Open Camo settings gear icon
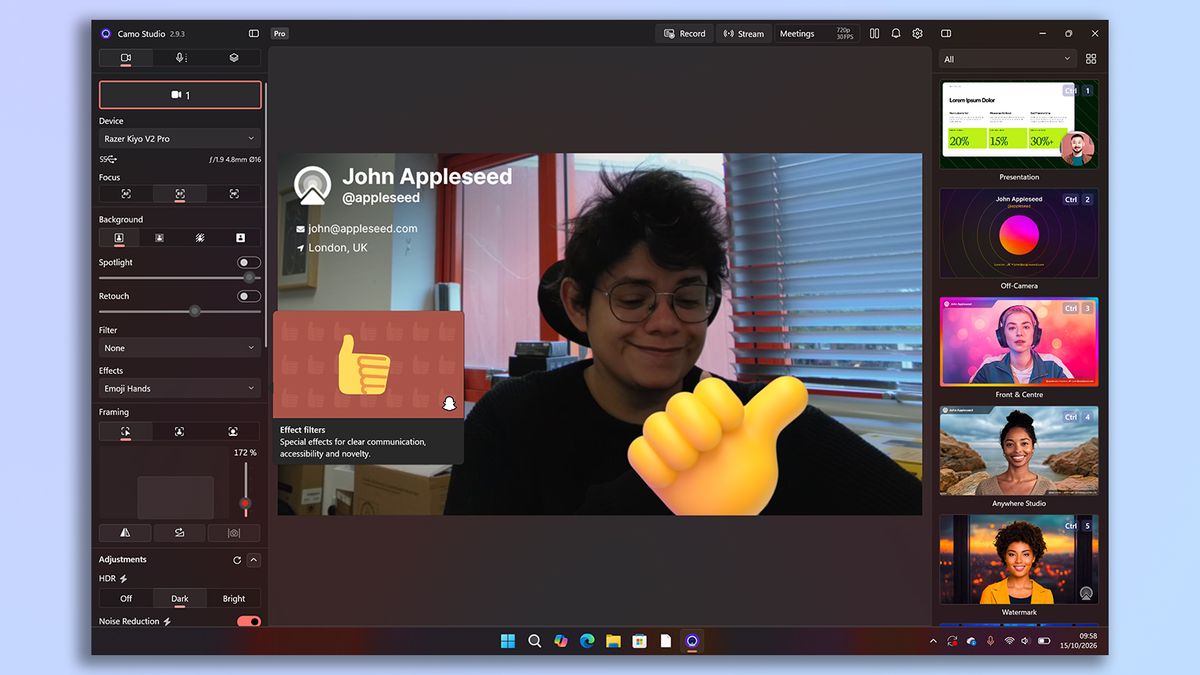 918,33
